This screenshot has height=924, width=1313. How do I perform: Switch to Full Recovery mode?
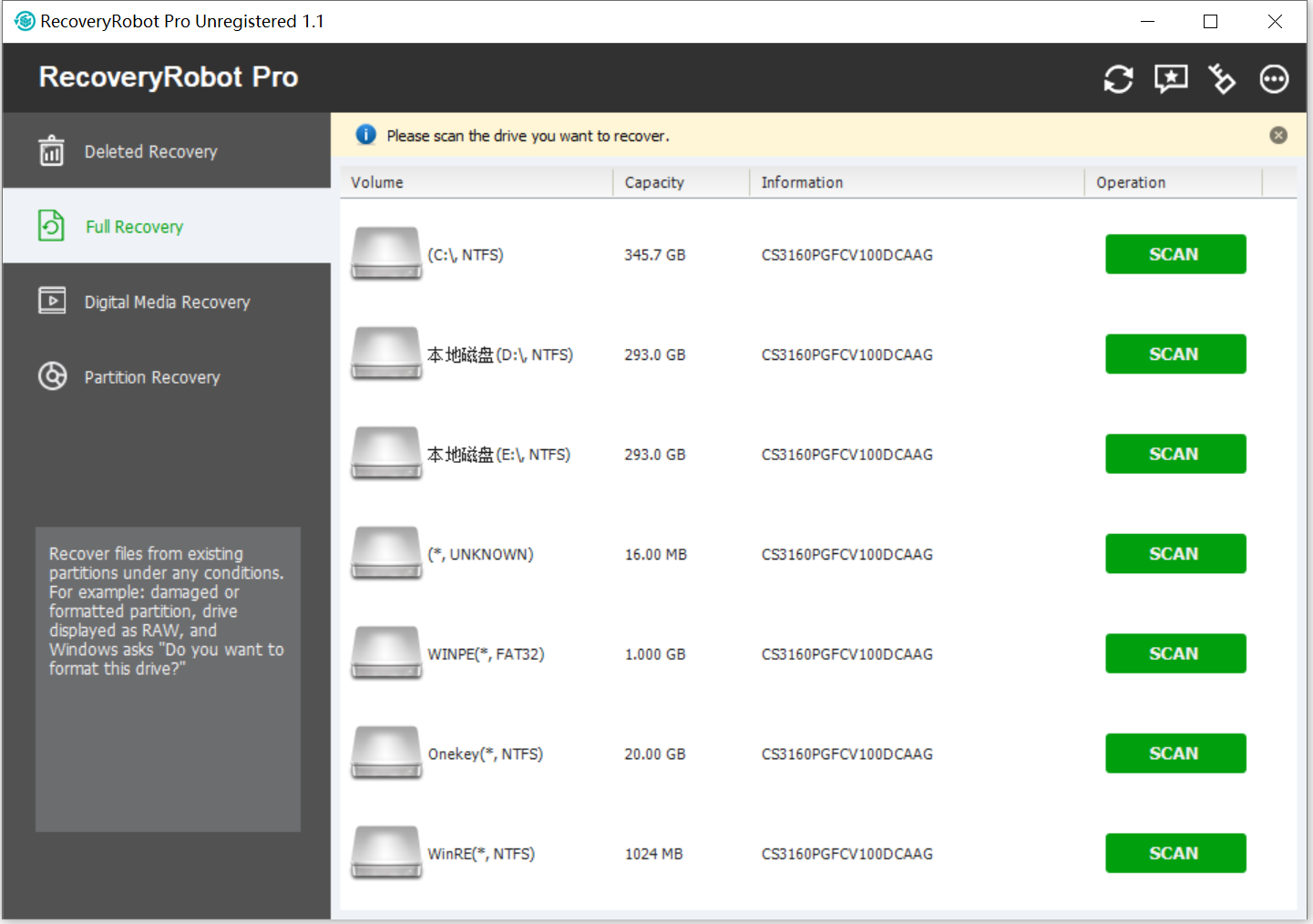tap(167, 226)
